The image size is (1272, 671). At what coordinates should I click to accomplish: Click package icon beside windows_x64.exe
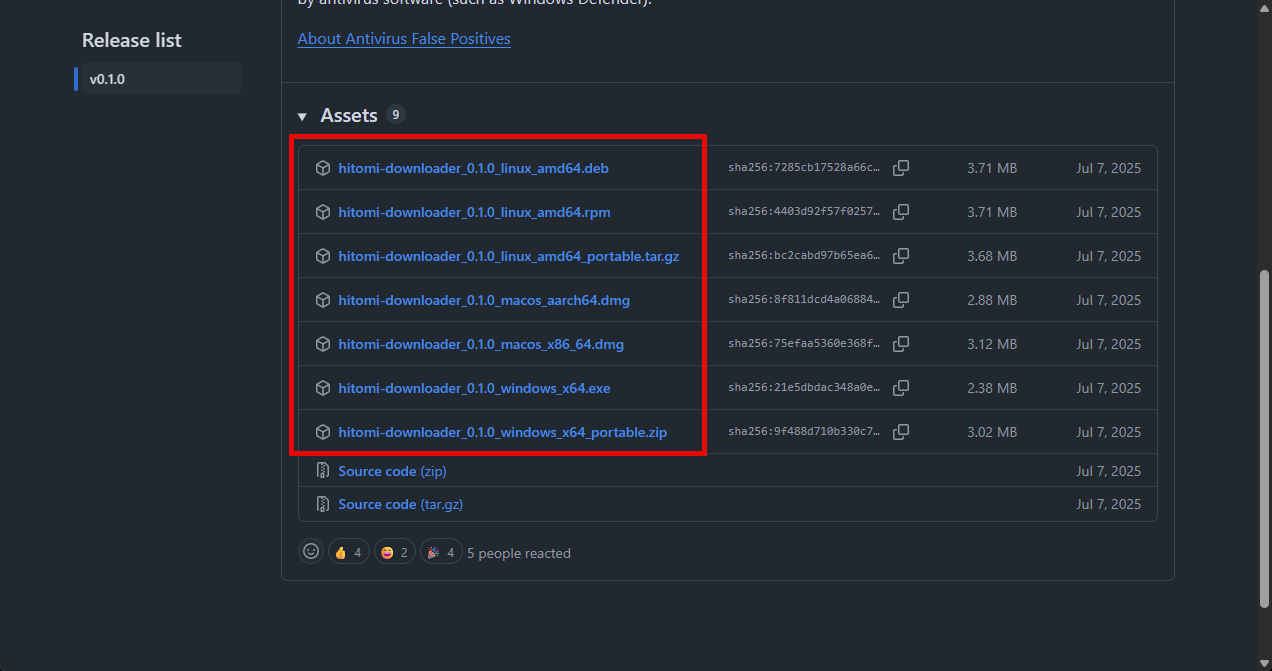(x=323, y=388)
